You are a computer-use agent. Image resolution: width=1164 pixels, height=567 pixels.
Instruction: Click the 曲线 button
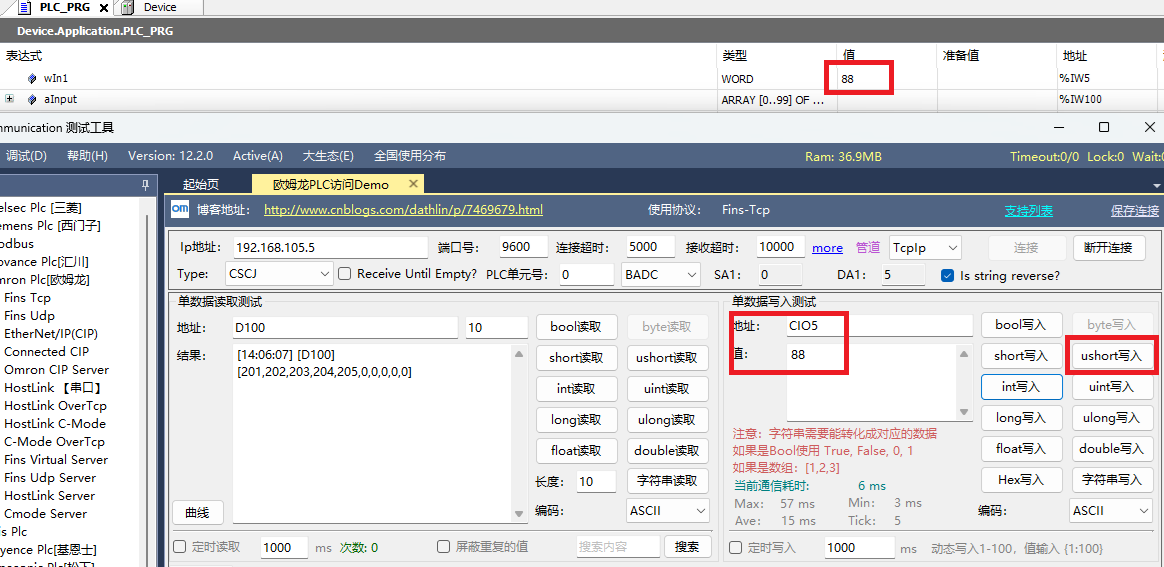(x=197, y=512)
